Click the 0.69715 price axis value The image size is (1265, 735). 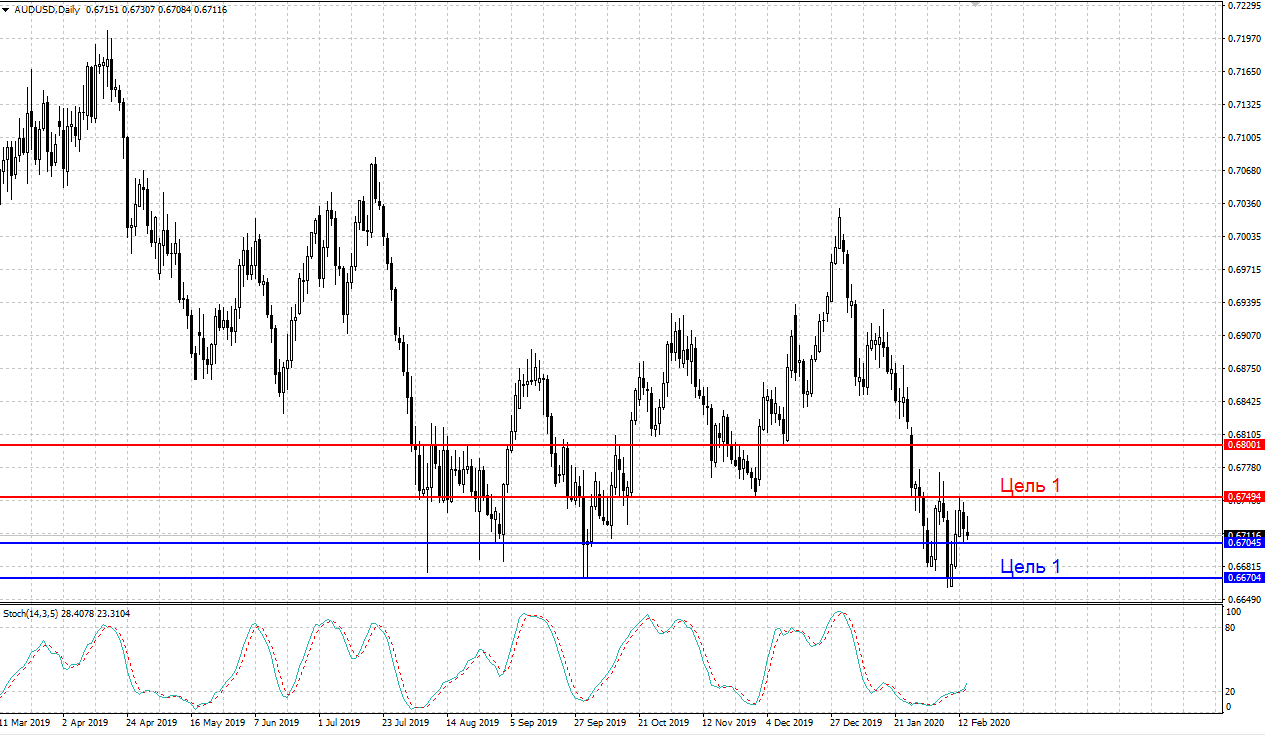[x=1245, y=270]
